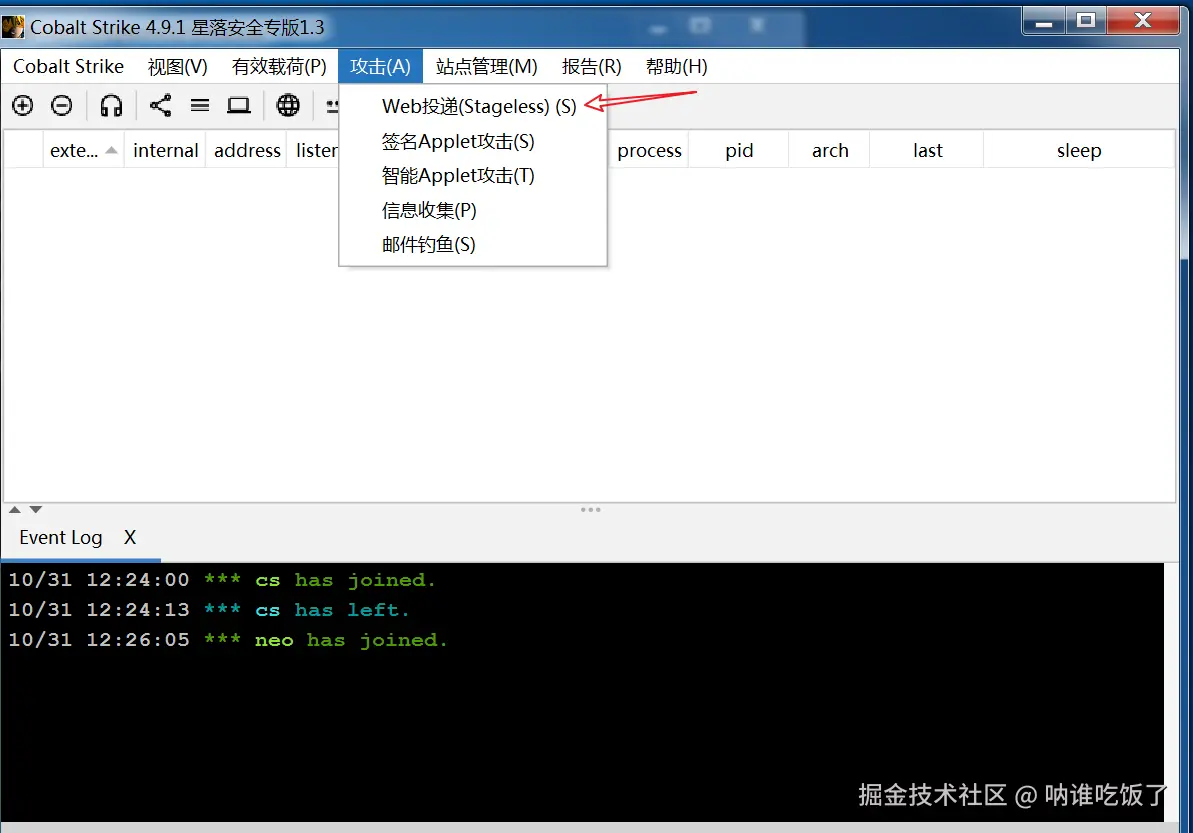Open the 报告(R) menu

591,67
